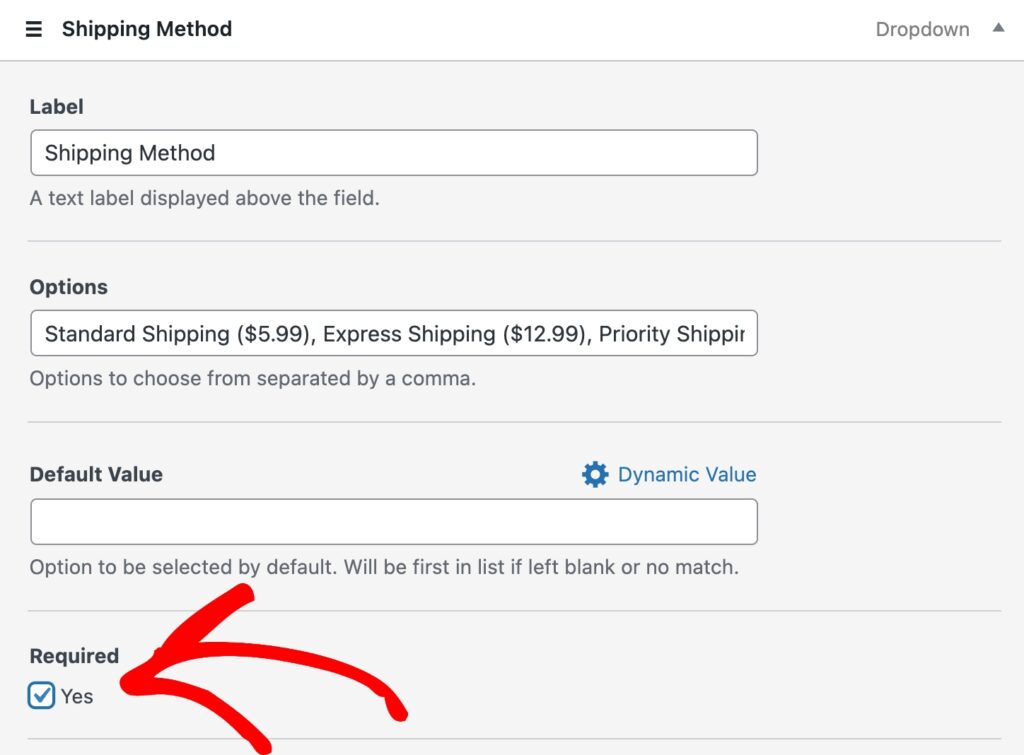Click empty header bar space left of "Dropdown"
Screen dimensions: 1024x755
coord(550,30)
